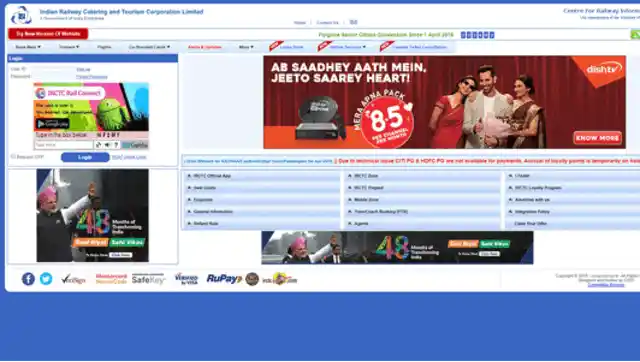Open the Alerts & Updates menu item
Viewport: 640px width, 362px height.
[205, 47]
